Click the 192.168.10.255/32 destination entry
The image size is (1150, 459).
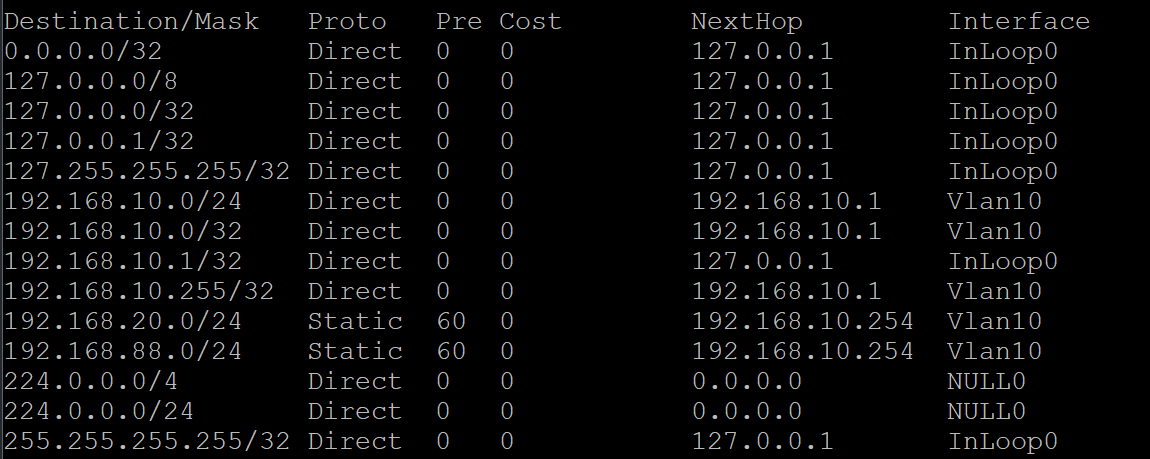[139, 291]
